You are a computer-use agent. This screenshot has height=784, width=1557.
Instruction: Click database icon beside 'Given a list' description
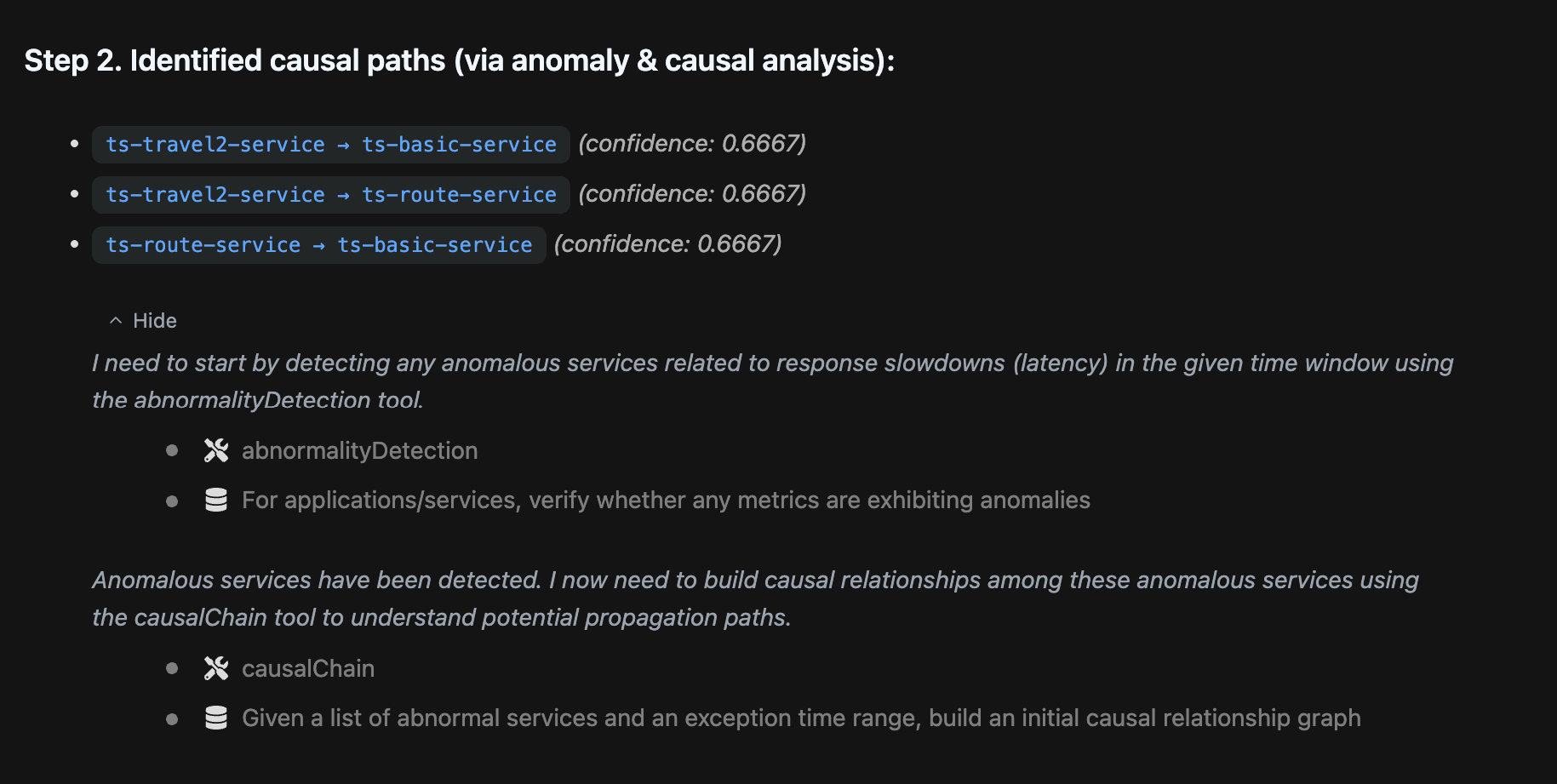coord(216,718)
